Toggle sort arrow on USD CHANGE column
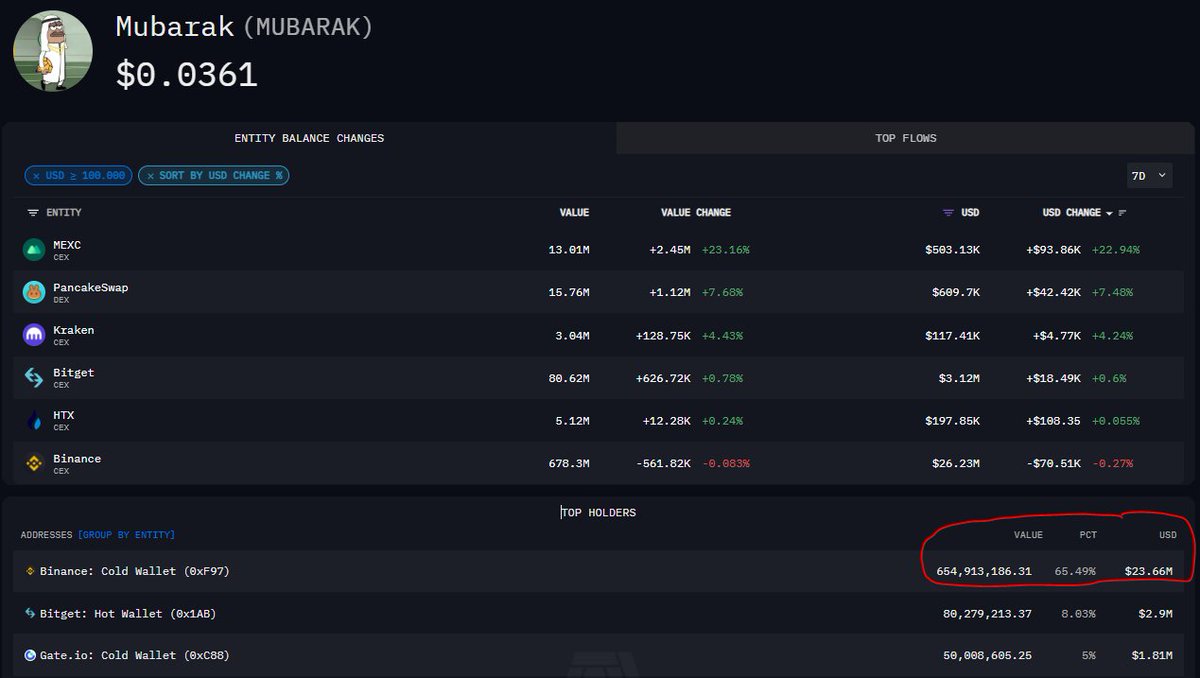The height and width of the screenshot is (678, 1200). tap(1109, 213)
